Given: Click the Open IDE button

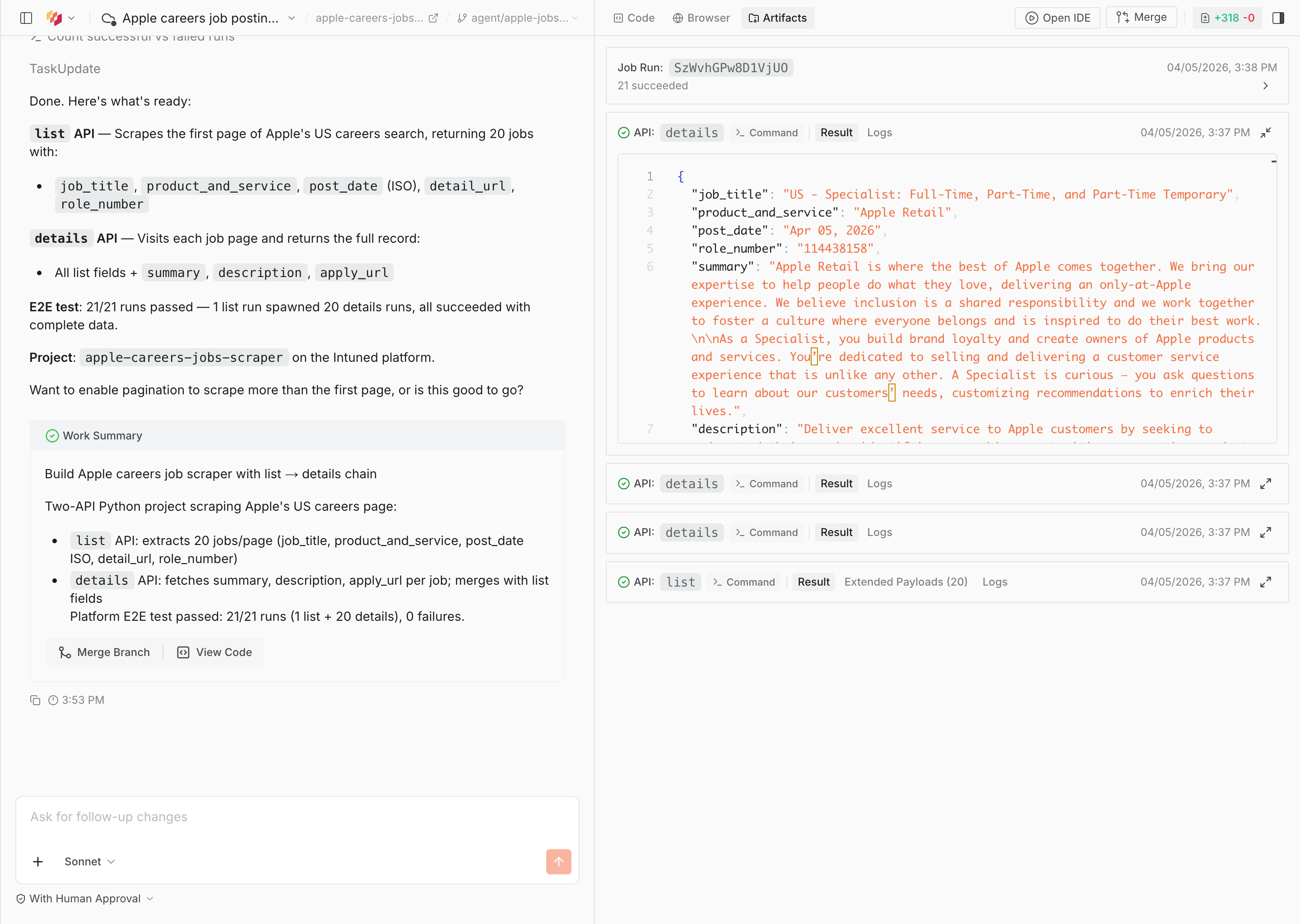Looking at the screenshot, I should click(1058, 18).
